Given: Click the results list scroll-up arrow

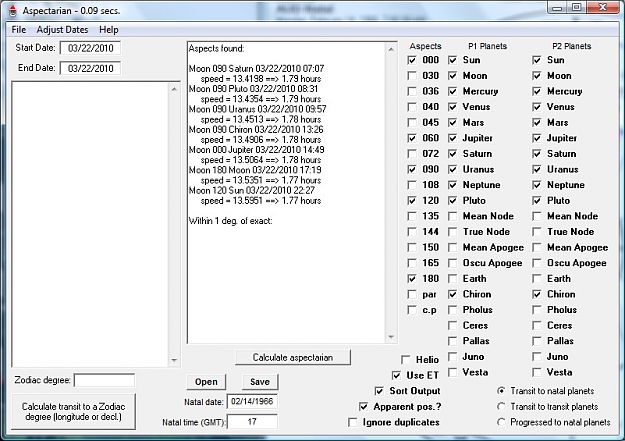Looking at the screenshot, I should pyautogui.click(x=391, y=49).
